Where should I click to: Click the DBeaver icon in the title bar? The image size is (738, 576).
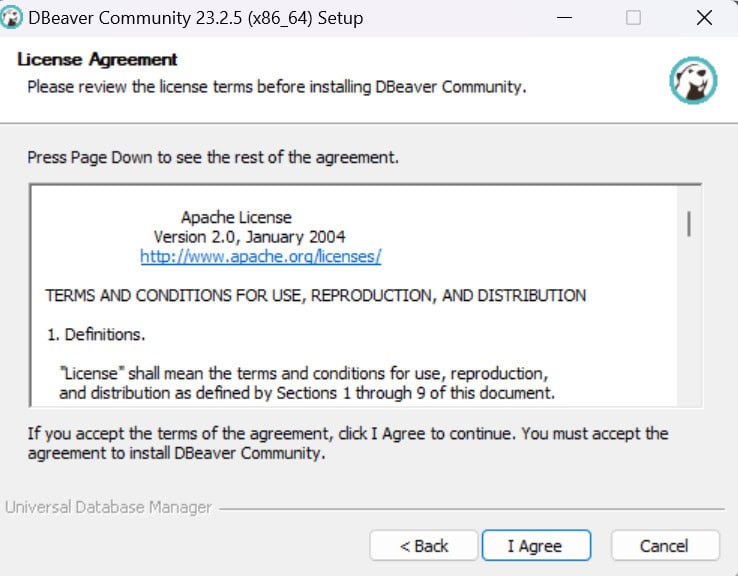12,18
